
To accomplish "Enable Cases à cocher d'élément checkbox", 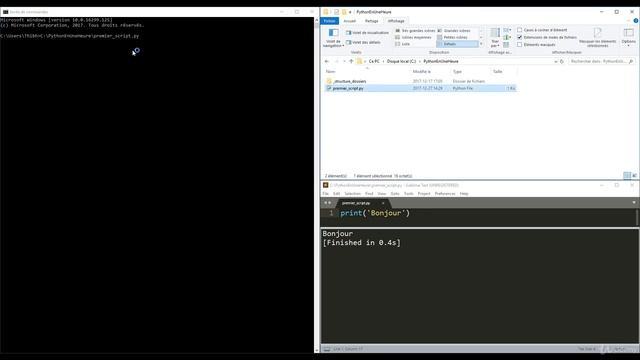I will (520, 30).
